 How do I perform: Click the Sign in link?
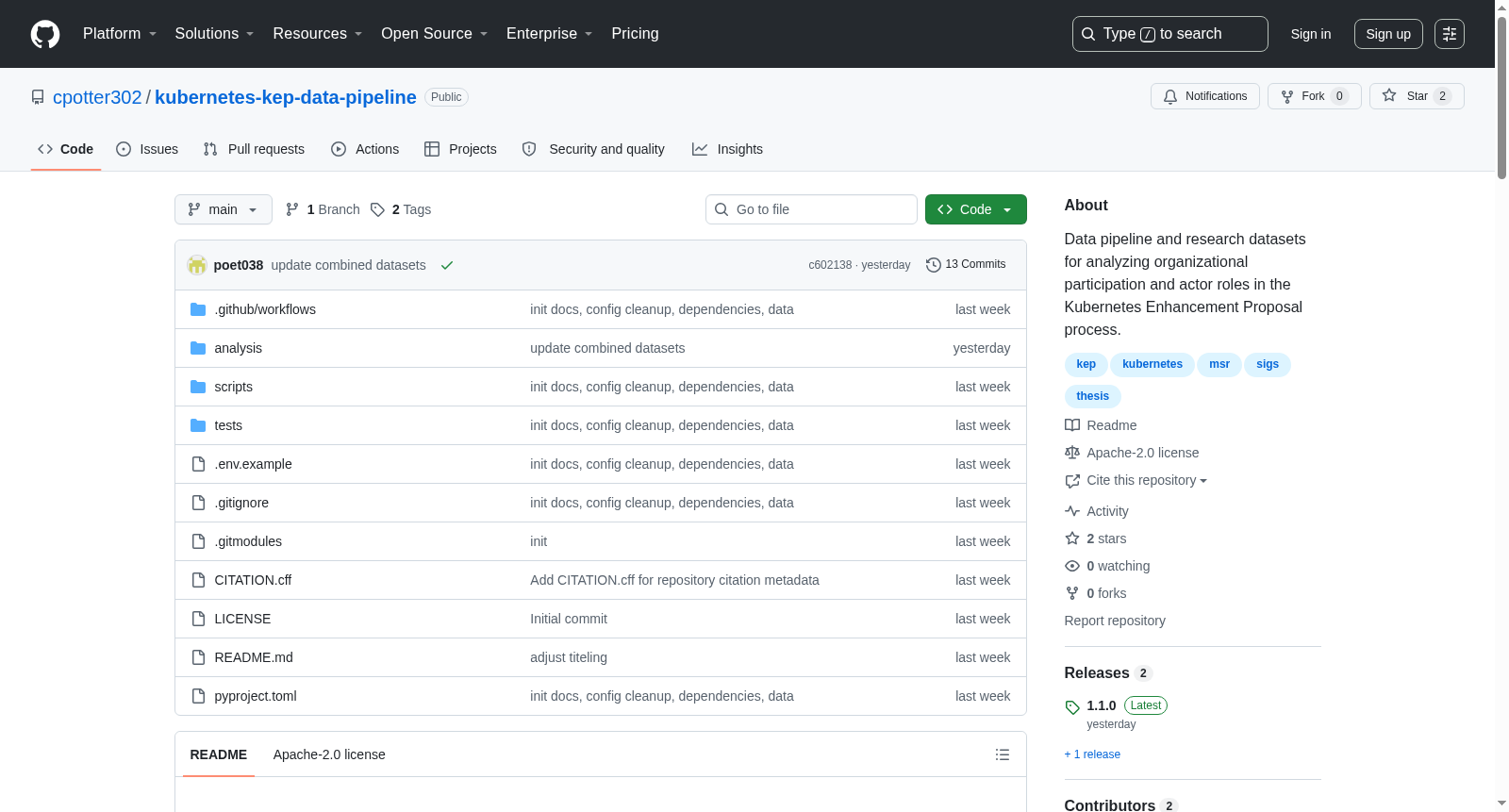(1311, 34)
